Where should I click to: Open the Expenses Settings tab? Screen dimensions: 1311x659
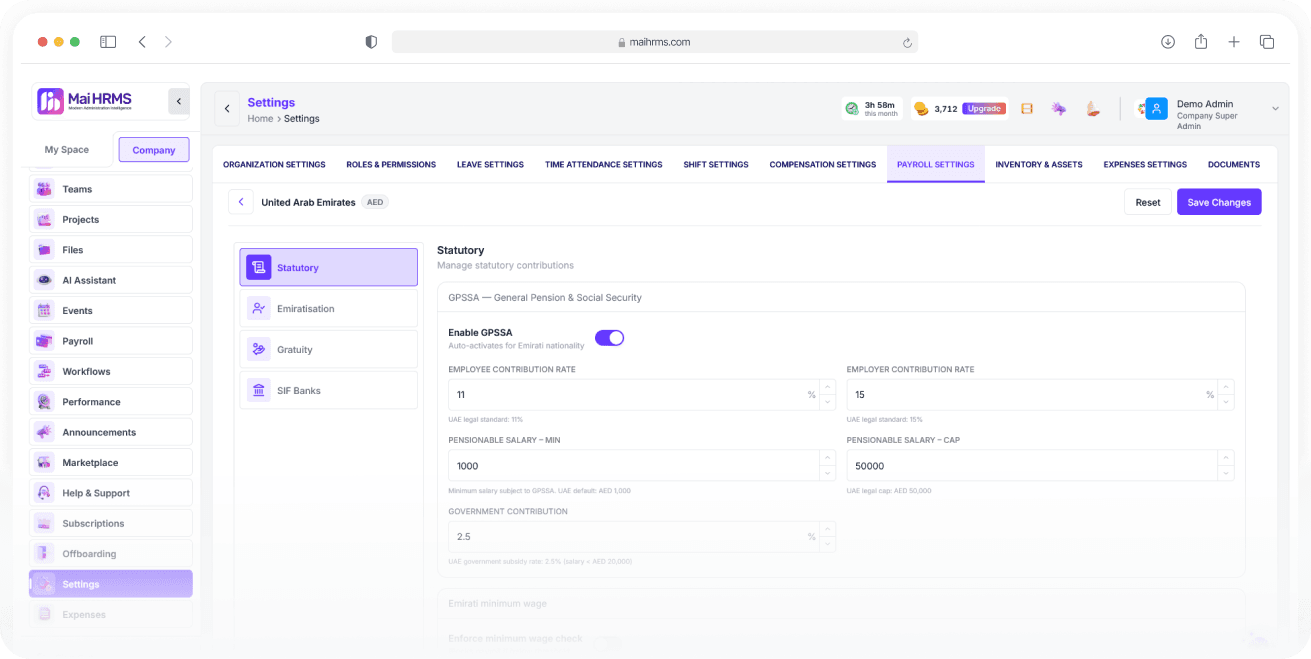click(1145, 164)
